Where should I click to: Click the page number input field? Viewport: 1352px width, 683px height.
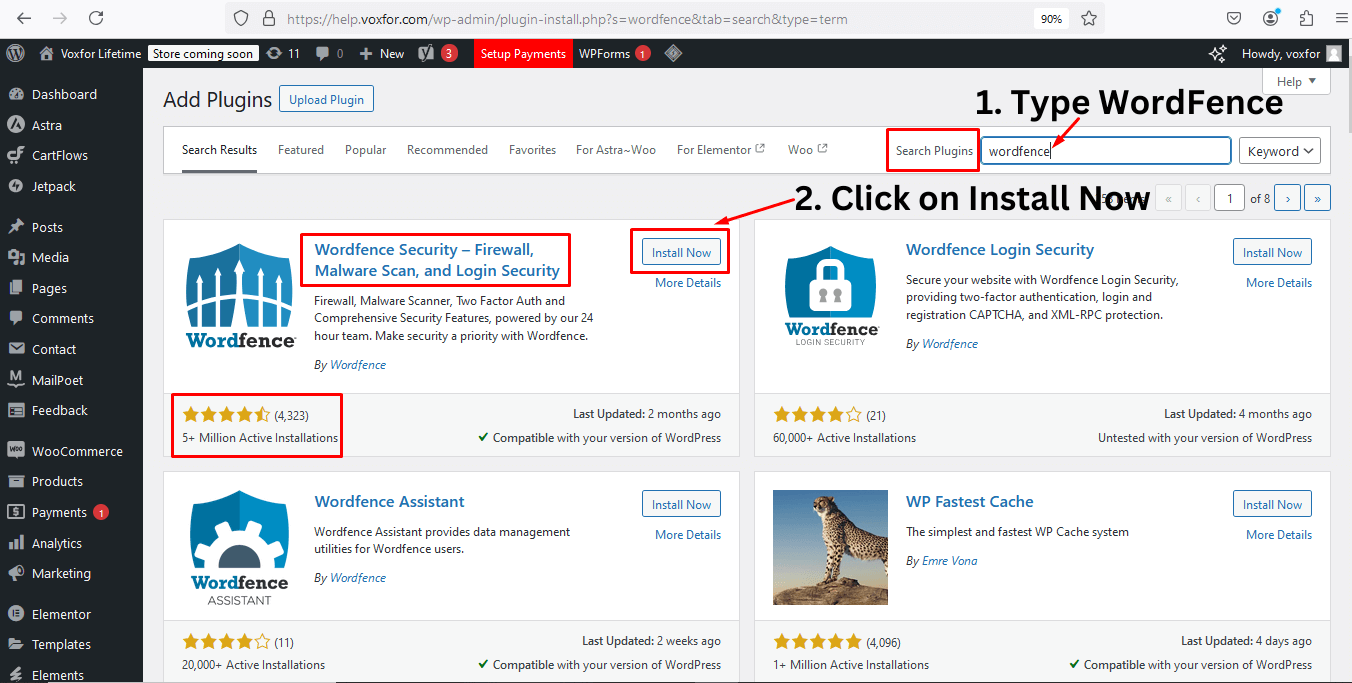tap(1229, 197)
